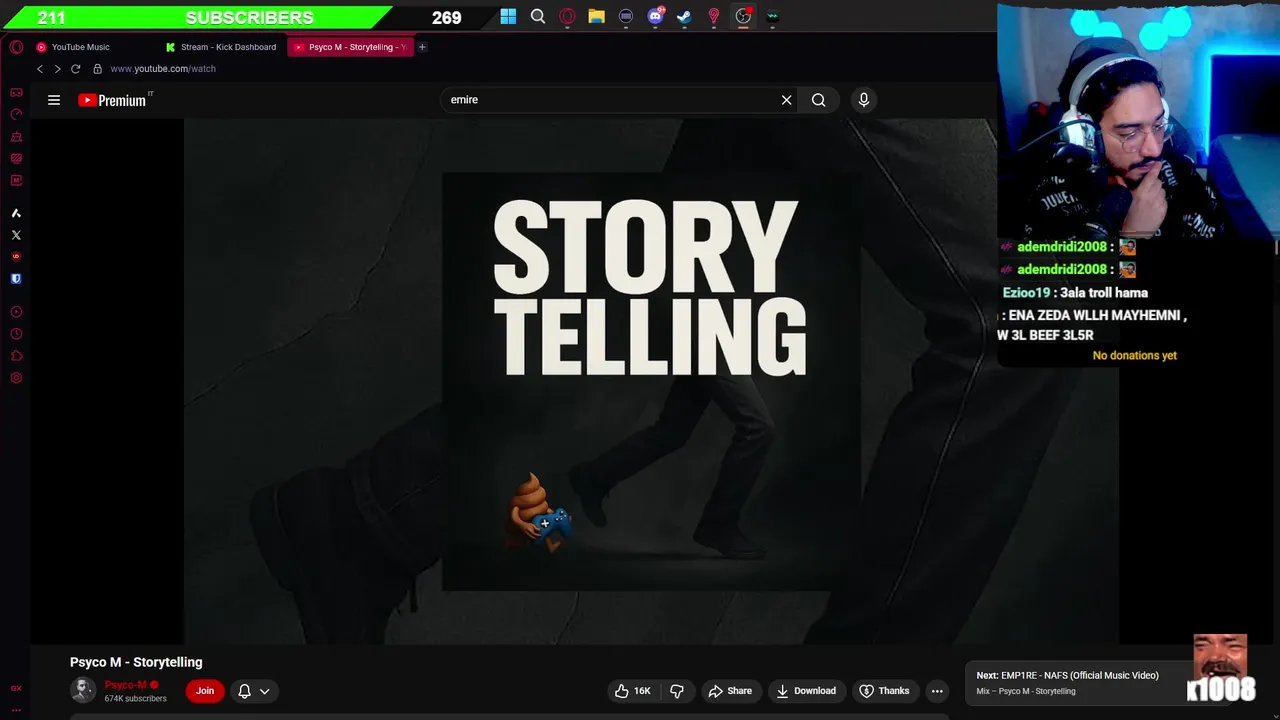The image size is (1280, 720).
Task: Open the X (Twitter) sidebar panel
Action: click(x=16, y=235)
